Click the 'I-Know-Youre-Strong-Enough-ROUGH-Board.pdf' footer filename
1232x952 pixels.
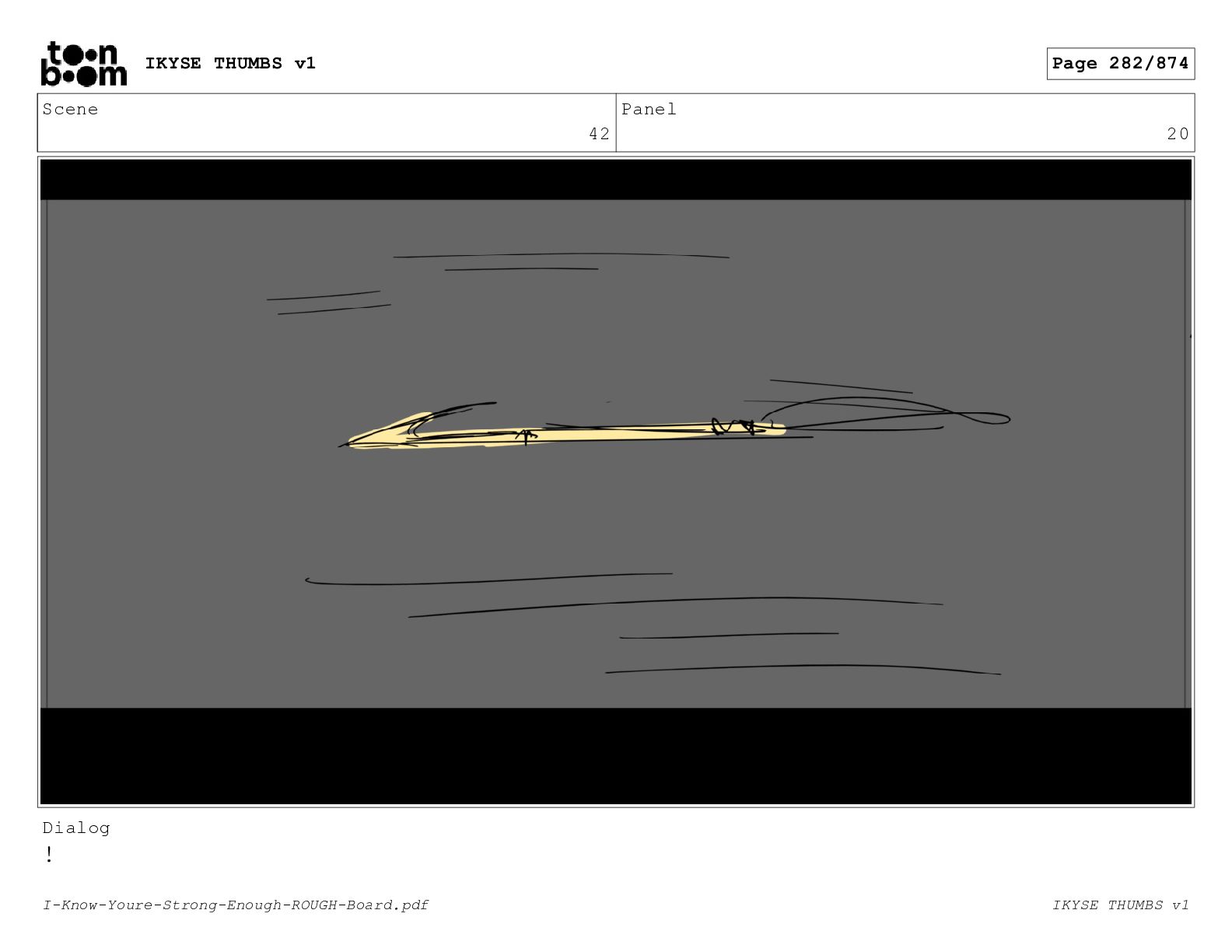tap(236, 905)
